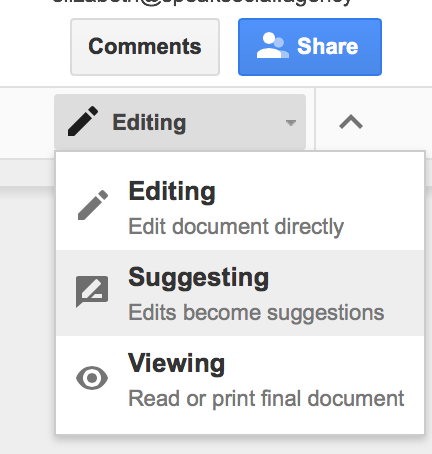Image resolution: width=432 pixels, height=454 pixels.
Task: Click the Suggesting comment-pencil icon
Action: (x=92, y=291)
